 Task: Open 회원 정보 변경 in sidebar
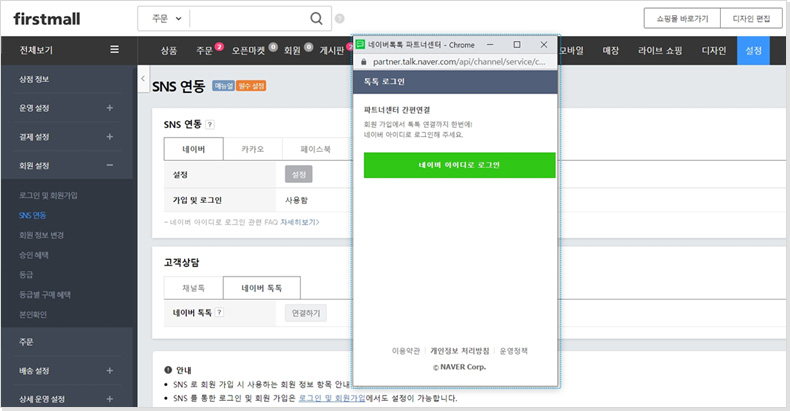(x=41, y=235)
